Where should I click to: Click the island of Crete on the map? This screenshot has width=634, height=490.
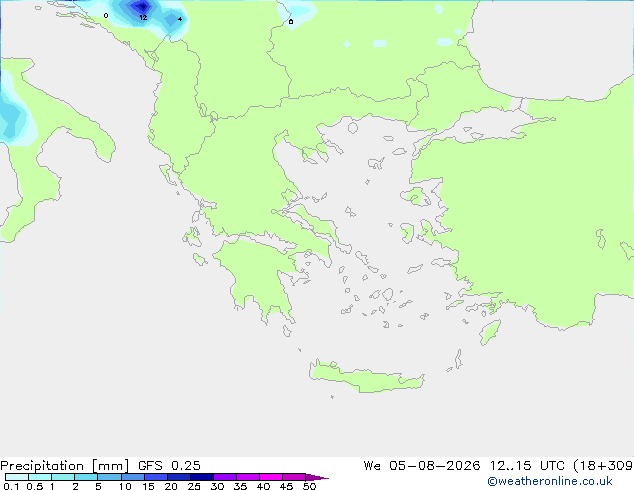pos(366,377)
